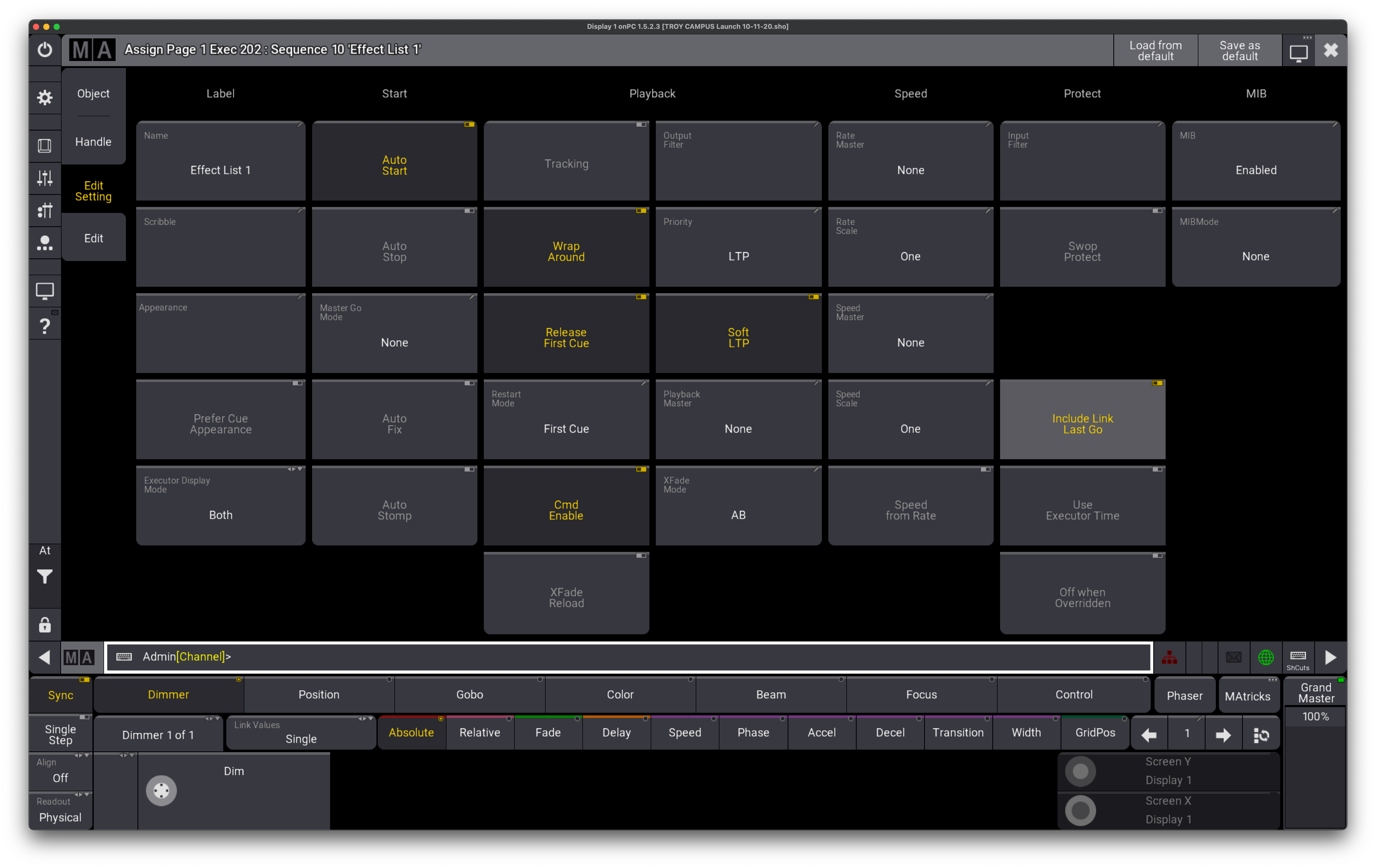Screen dimensions: 1376x868
Task: Select Position feature group tab
Action: tap(319, 695)
